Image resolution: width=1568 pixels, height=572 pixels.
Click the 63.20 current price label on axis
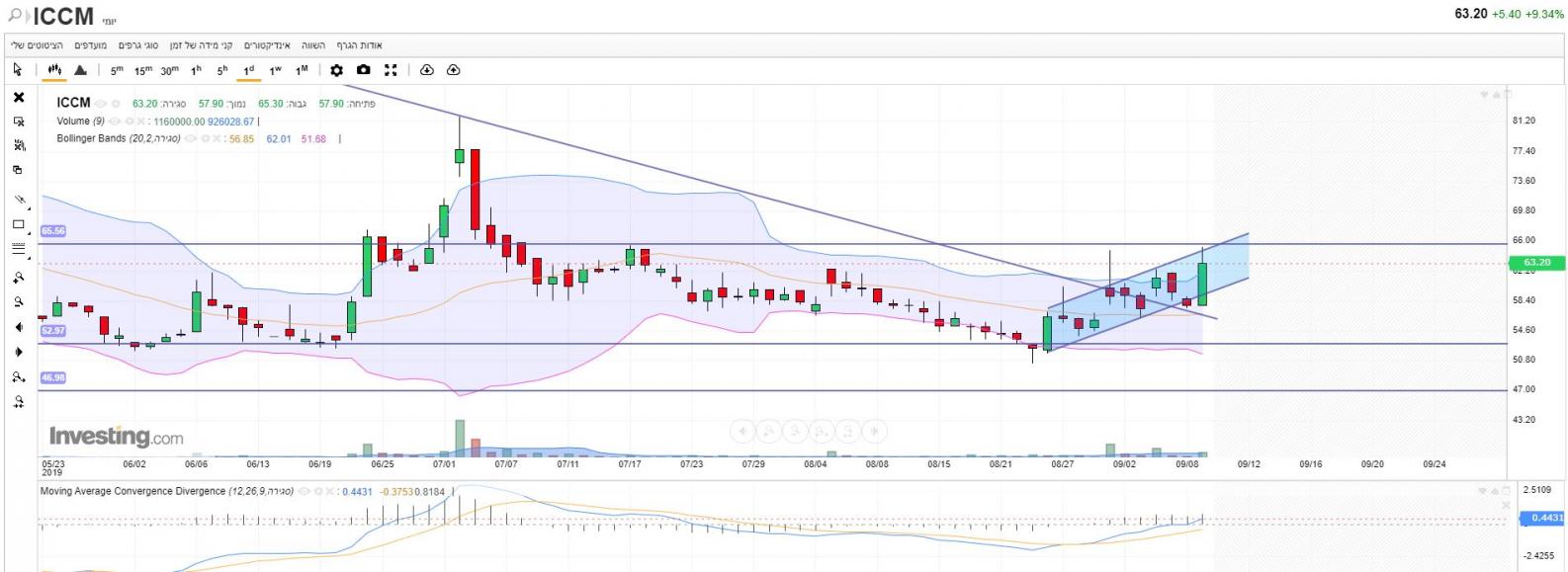[x=1536, y=263]
